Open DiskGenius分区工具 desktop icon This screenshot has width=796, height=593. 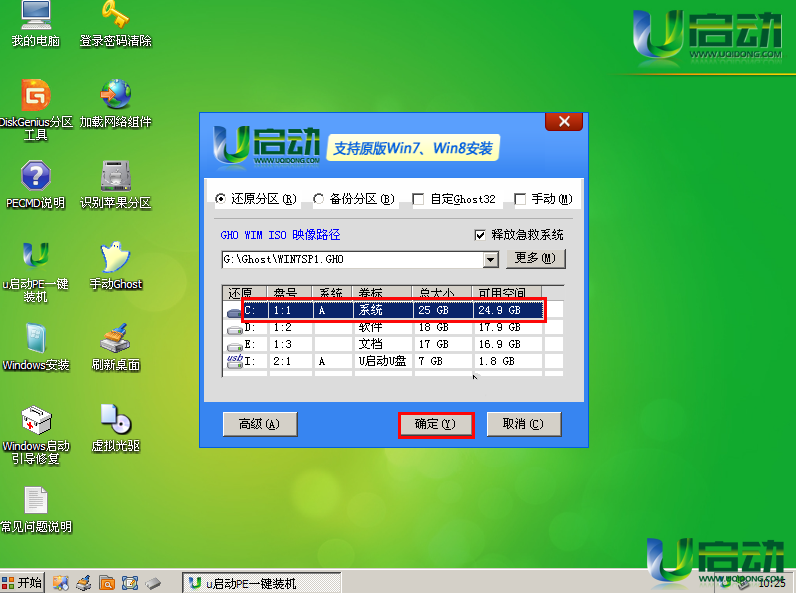(36, 96)
